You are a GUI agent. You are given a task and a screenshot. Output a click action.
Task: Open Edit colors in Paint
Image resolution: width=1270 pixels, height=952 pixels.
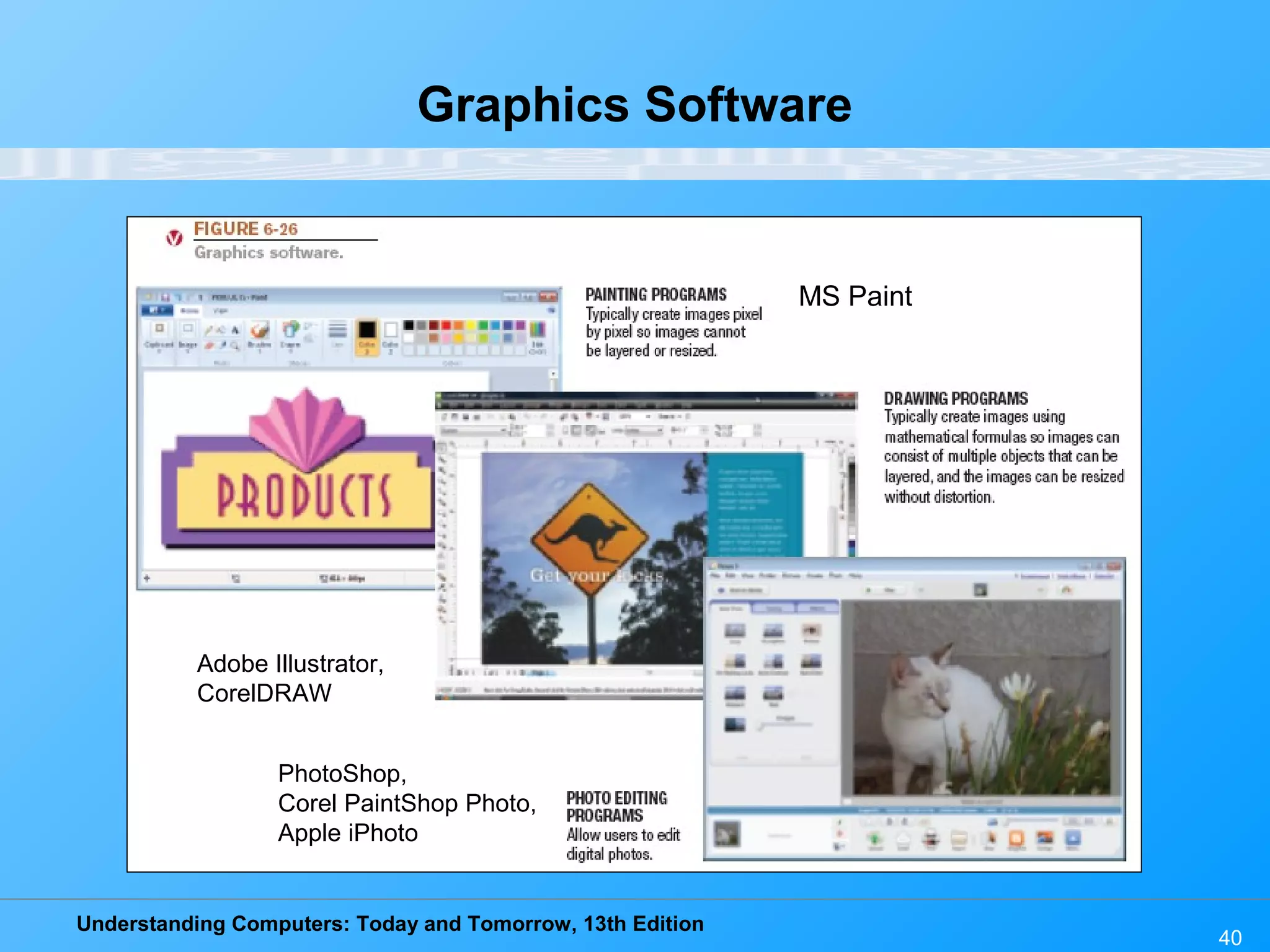point(538,337)
